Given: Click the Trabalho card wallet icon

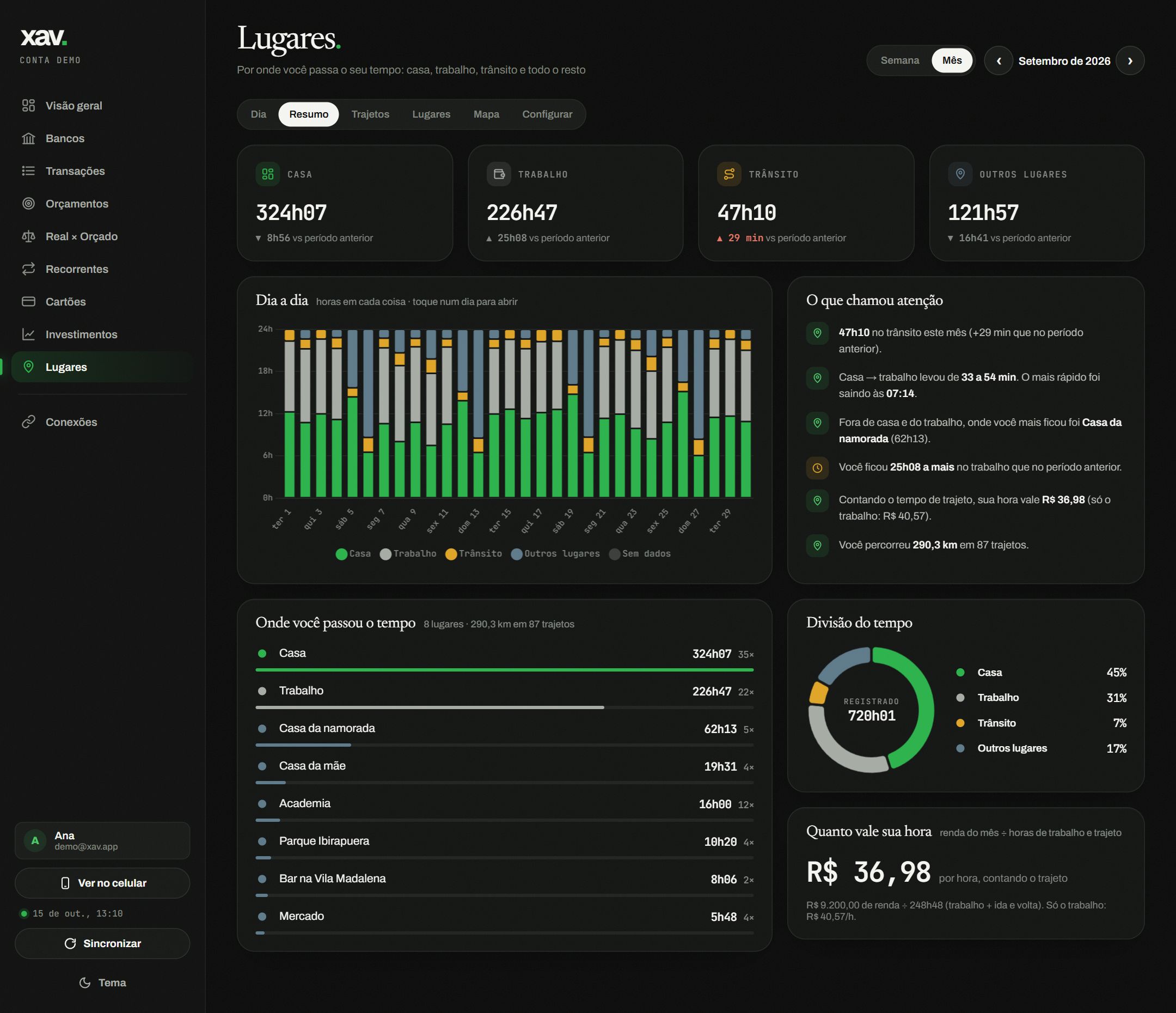Looking at the screenshot, I should (x=499, y=174).
